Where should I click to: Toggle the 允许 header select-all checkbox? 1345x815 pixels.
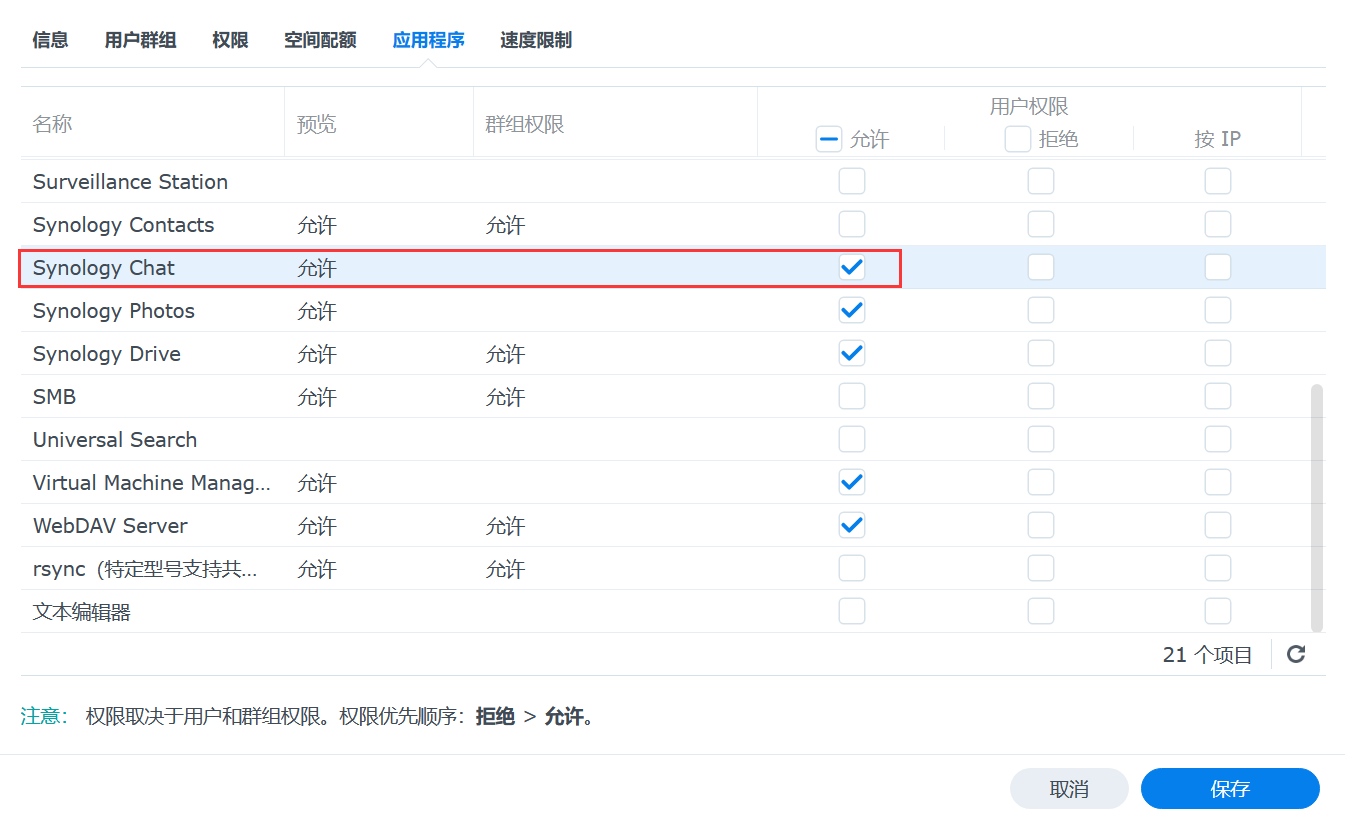point(829,139)
